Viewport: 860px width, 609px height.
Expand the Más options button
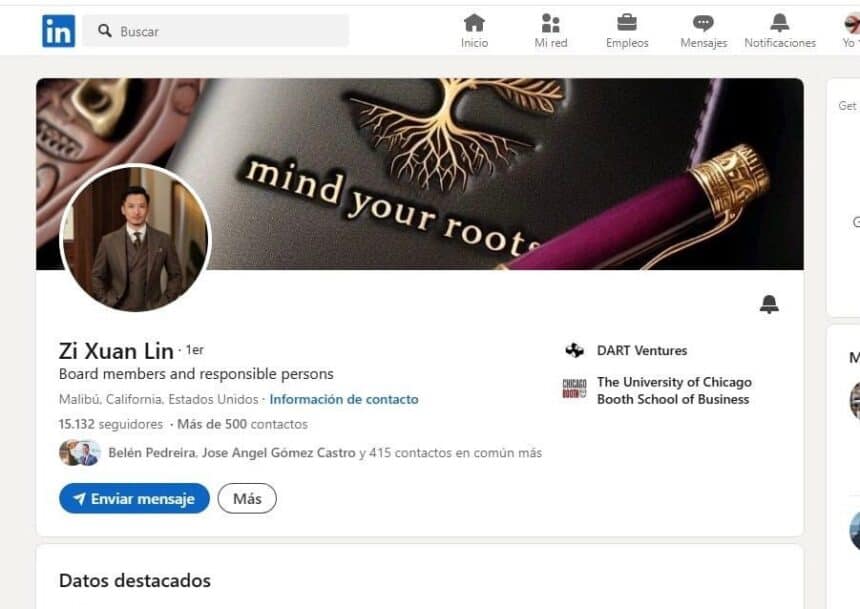[x=247, y=498]
